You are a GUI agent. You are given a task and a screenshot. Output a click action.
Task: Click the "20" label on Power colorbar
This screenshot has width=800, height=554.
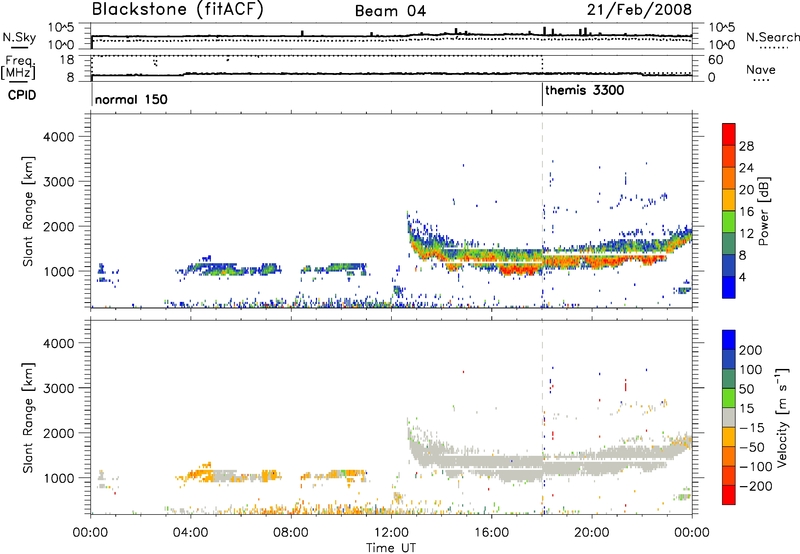coord(746,190)
